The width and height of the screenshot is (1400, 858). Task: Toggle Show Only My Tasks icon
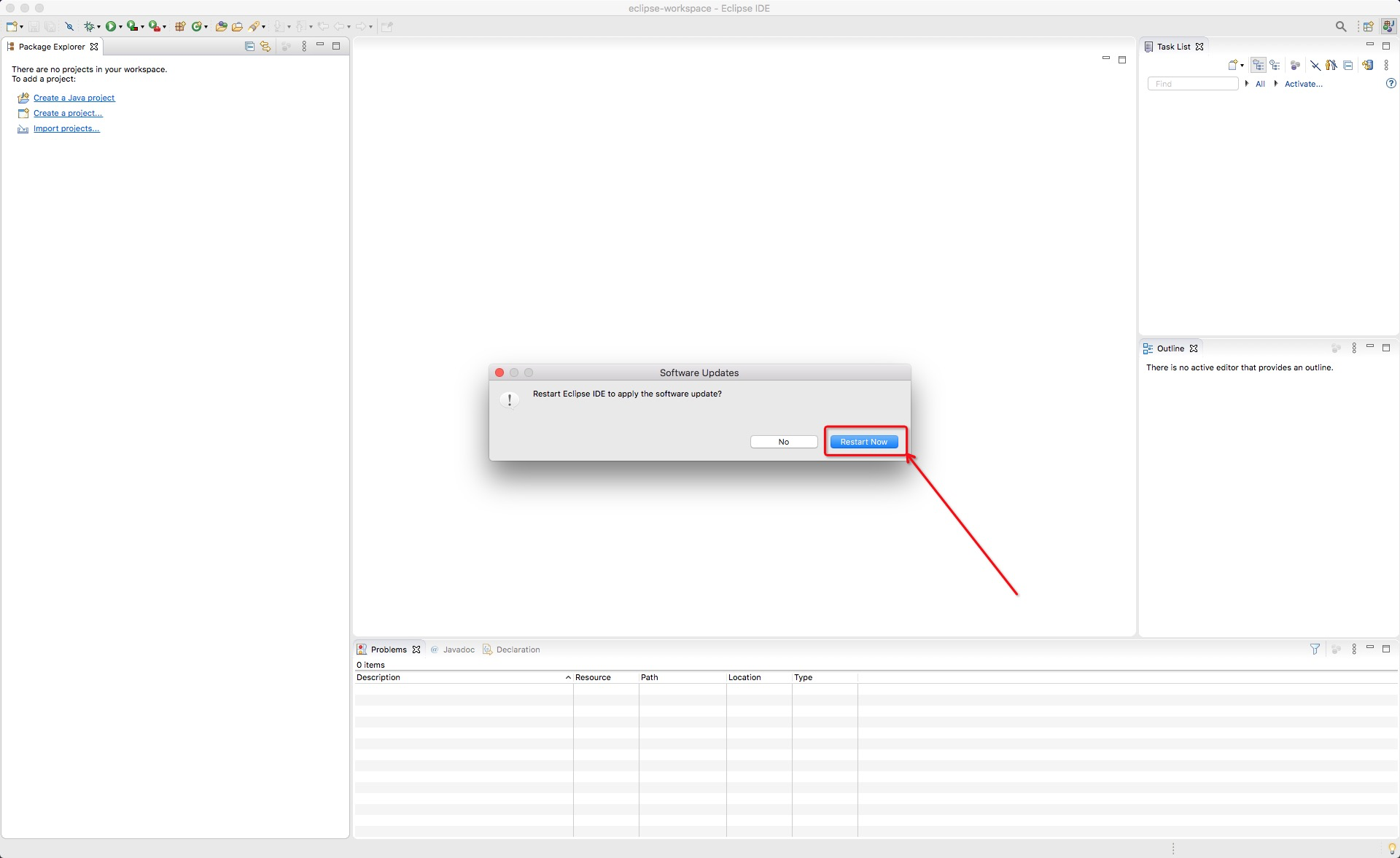tap(1331, 65)
